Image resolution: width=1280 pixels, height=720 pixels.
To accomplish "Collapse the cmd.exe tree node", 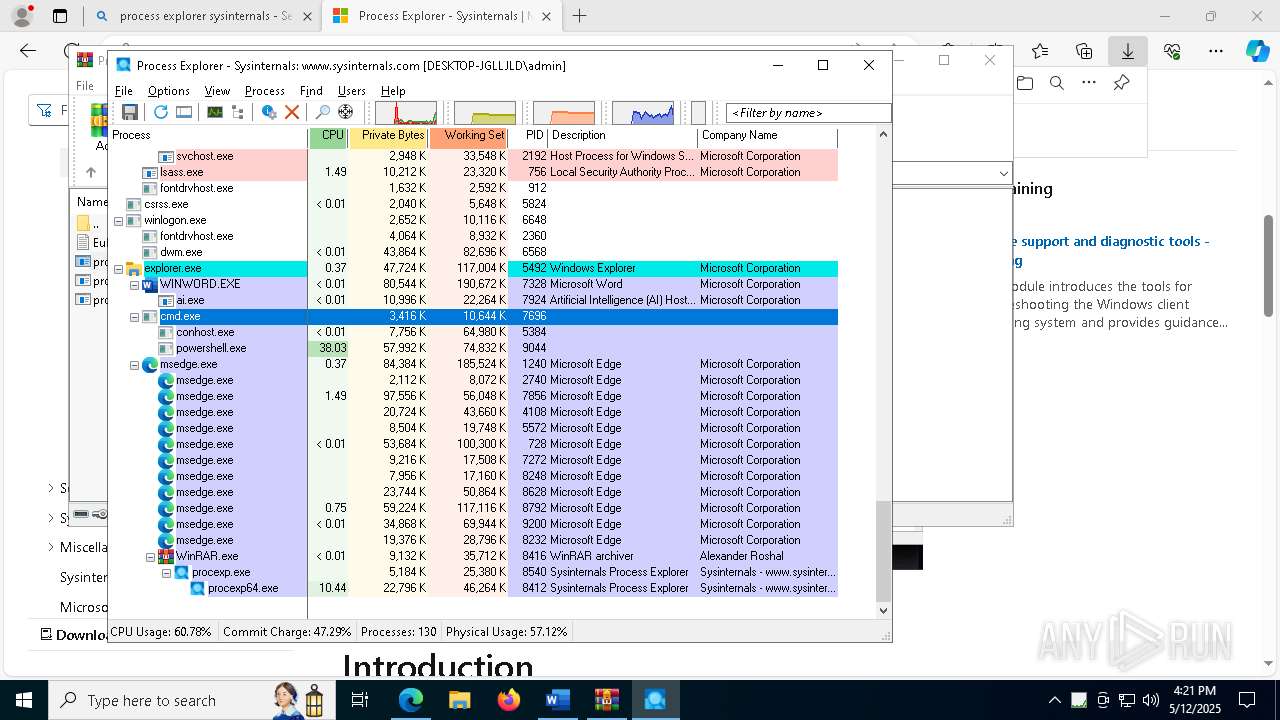I will pos(135,316).
